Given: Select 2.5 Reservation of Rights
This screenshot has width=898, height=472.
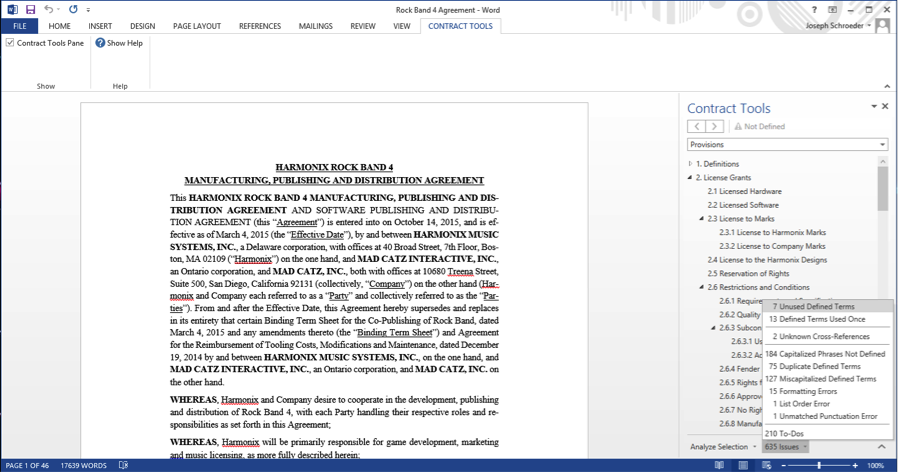Looking at the screenshot, I should (748, 274).
